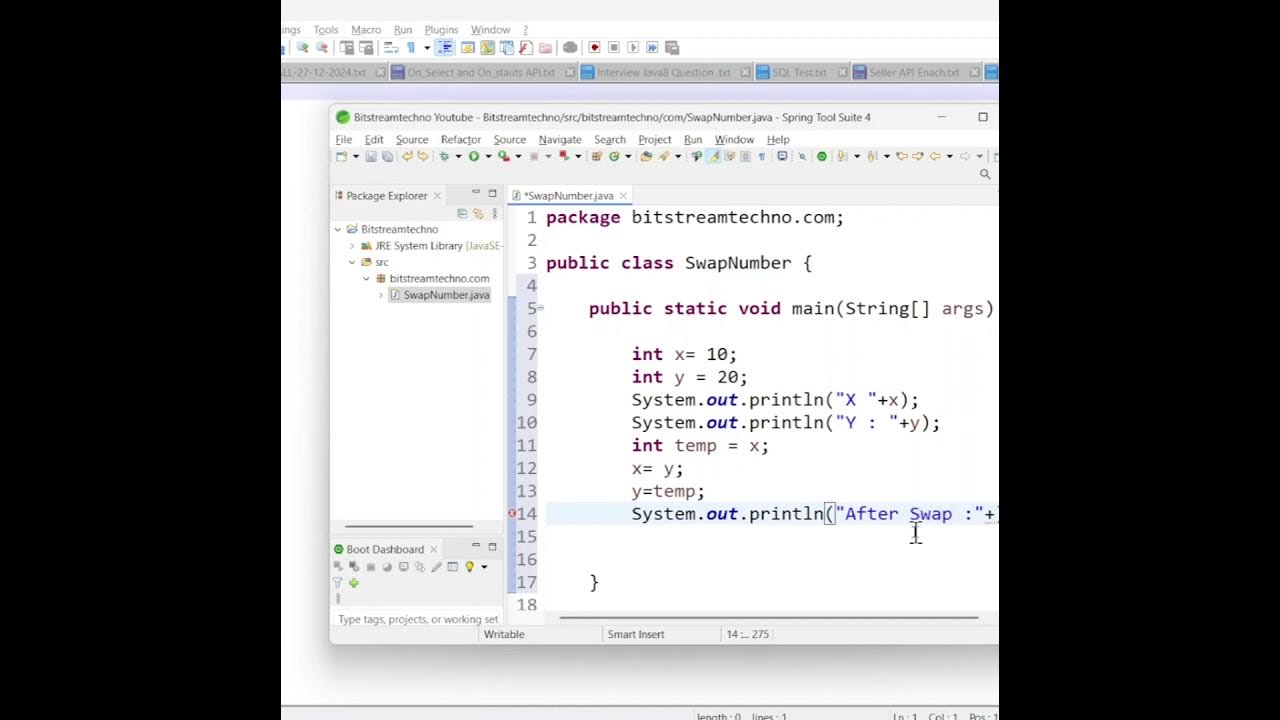The height and width of the screenshot is (720, 1280).
Task: Minimize the Package Explorer panel
Action: [x=476, y=193]
